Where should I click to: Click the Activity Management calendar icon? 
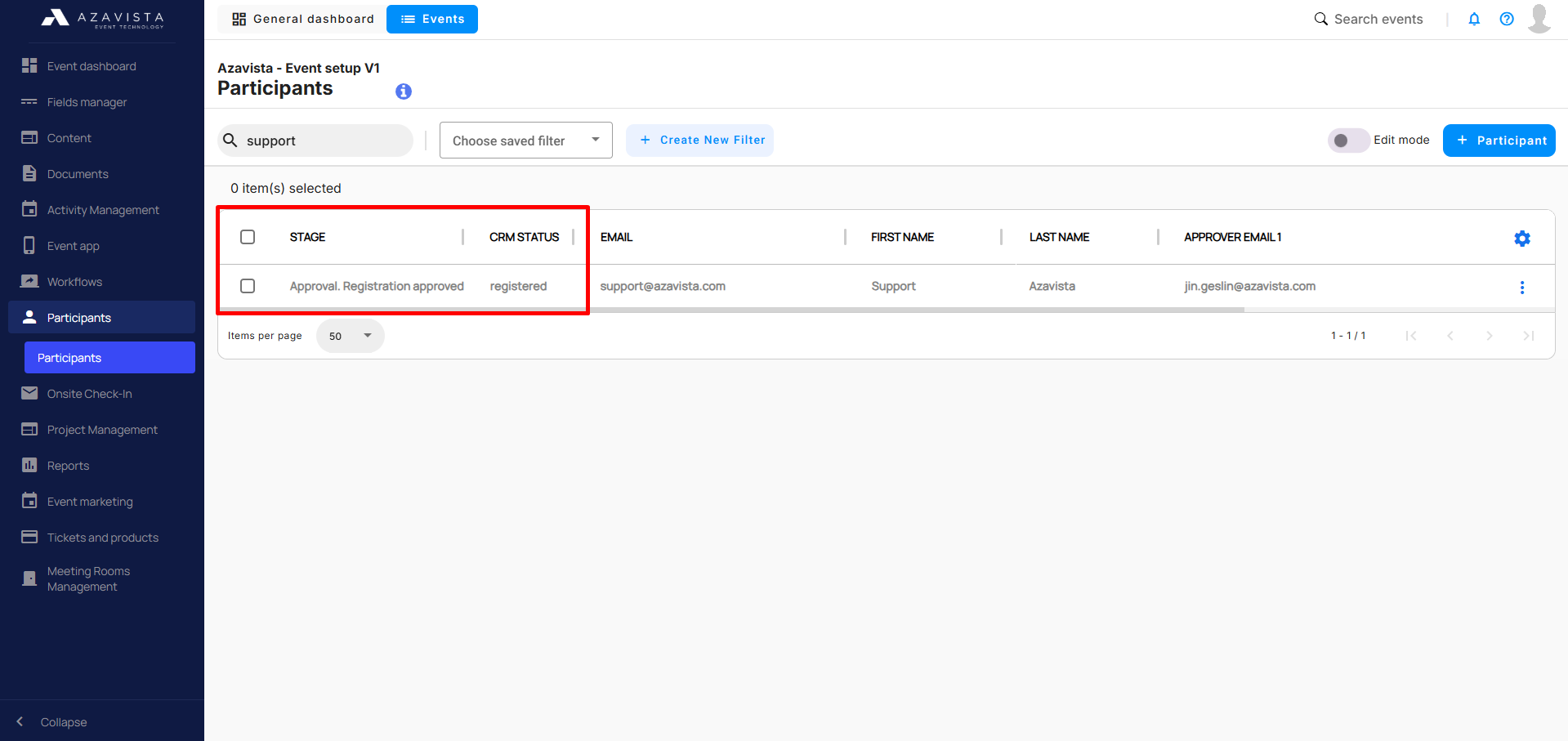point(29,209)
